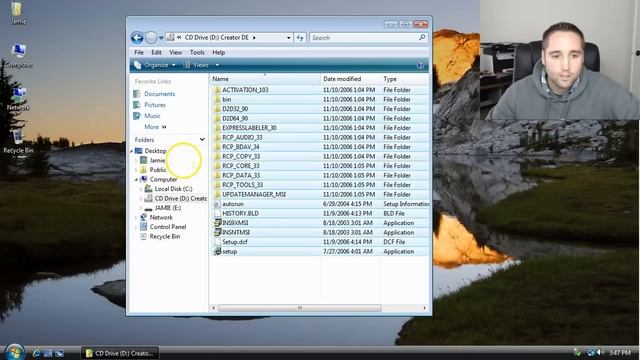Select Network in folder tree
Image resolution: width=640 pixels, height=360 pixels.
point(161,218)
